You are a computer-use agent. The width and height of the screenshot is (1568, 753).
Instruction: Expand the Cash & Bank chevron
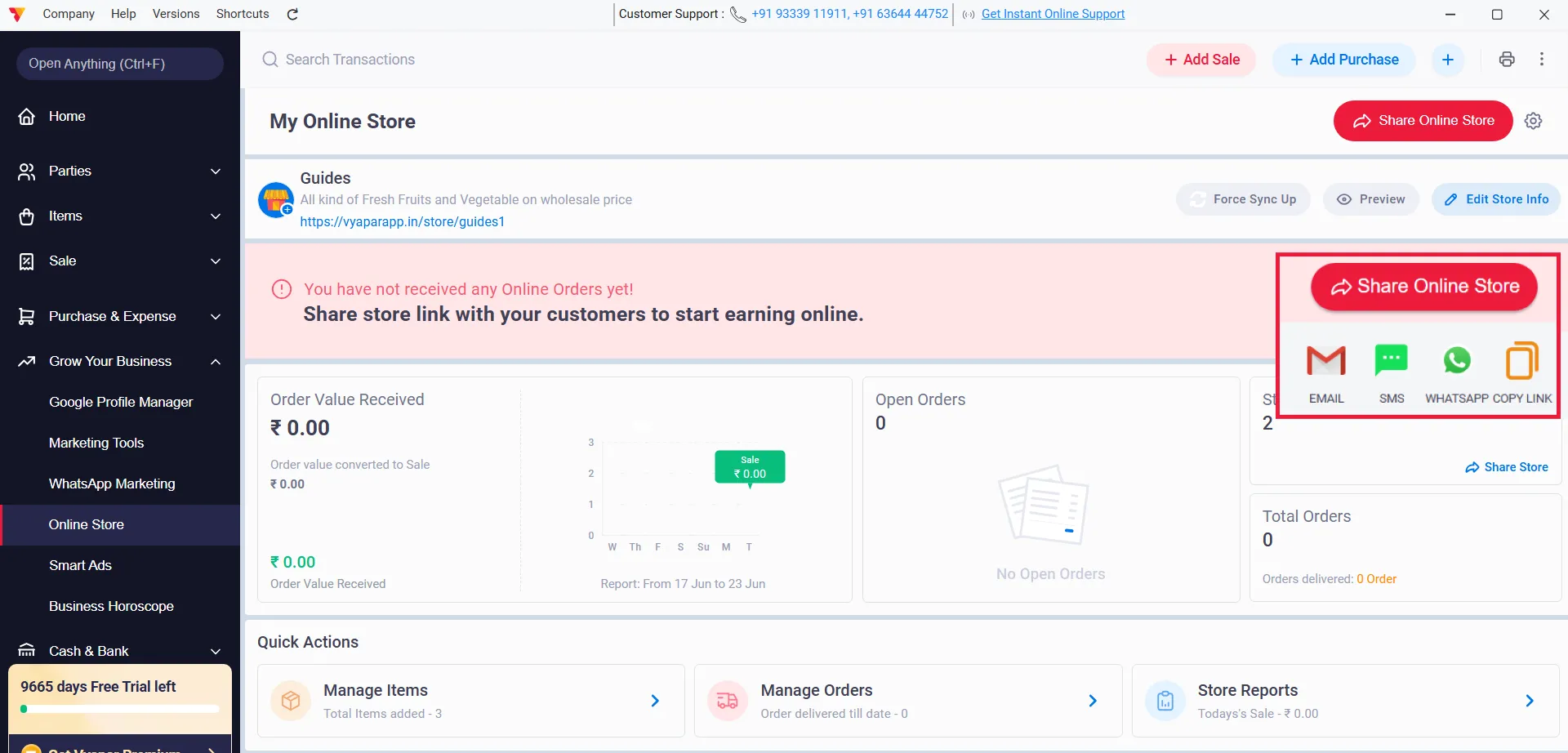pos(216,652)
